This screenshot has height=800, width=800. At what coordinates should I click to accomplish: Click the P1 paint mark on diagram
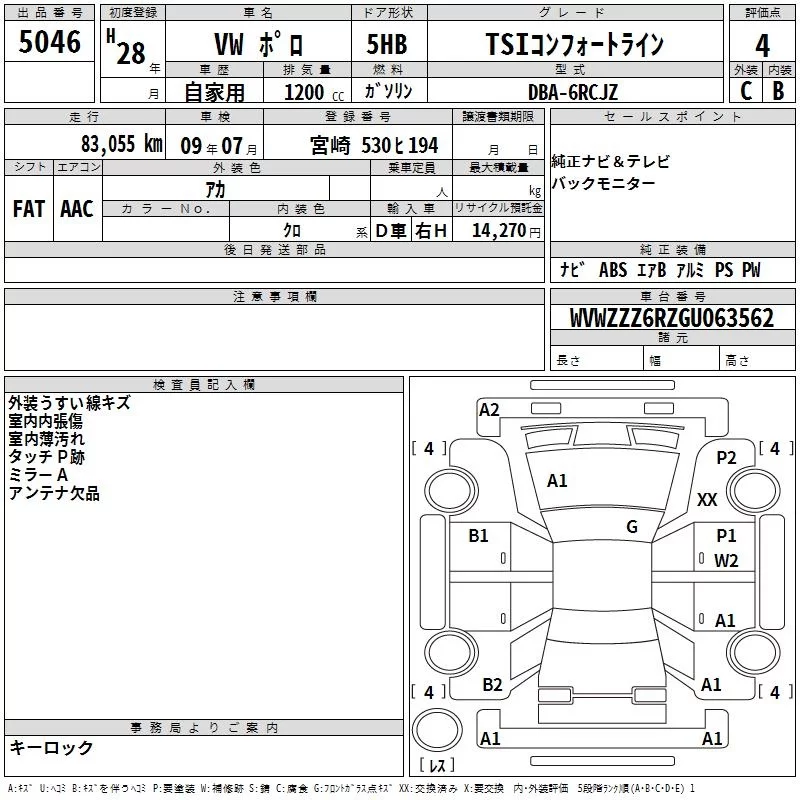pyautogui.click(x=726, y=536)
